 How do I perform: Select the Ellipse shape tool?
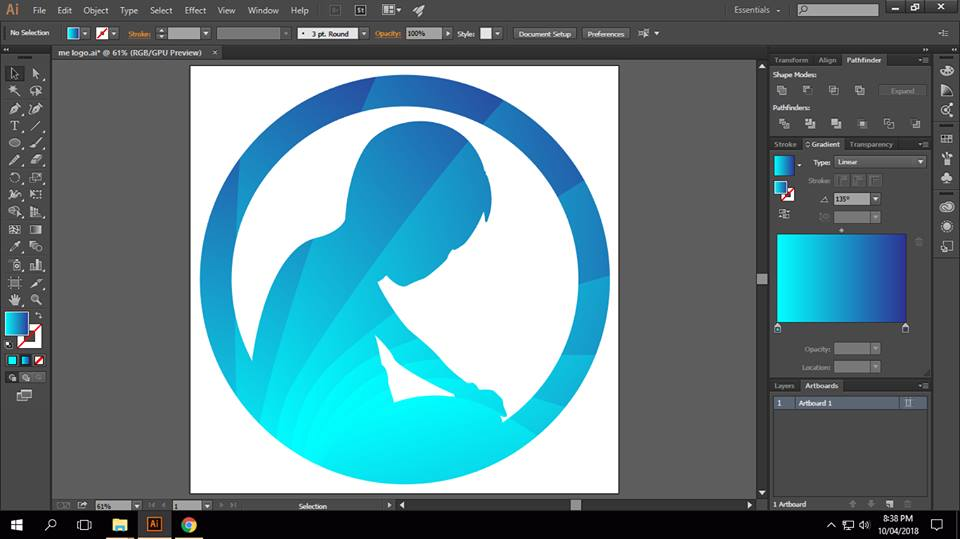point(15,143)
